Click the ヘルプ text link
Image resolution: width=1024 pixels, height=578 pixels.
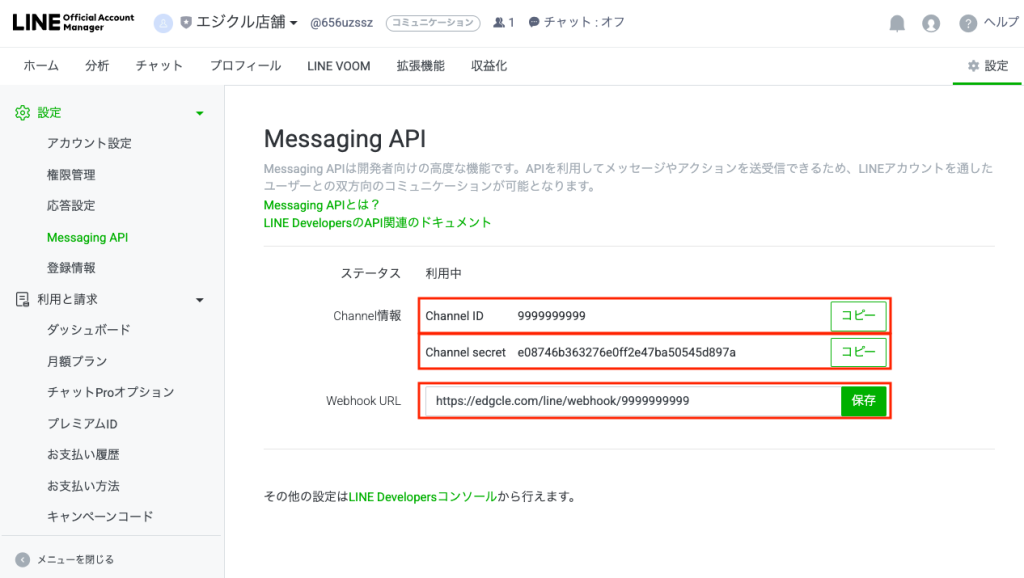tap(1001, 23)
